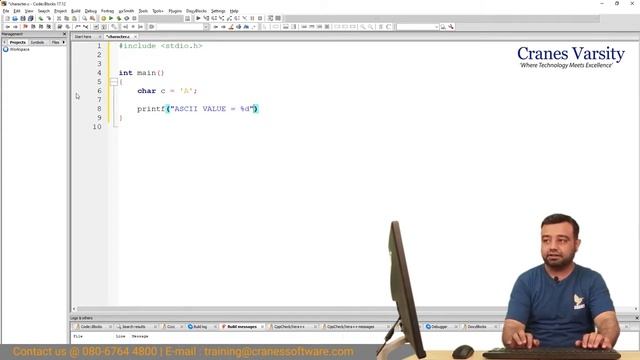The image size is (640, 360).
Task: Open the Debugger log tab
Action: coord(439,327)
